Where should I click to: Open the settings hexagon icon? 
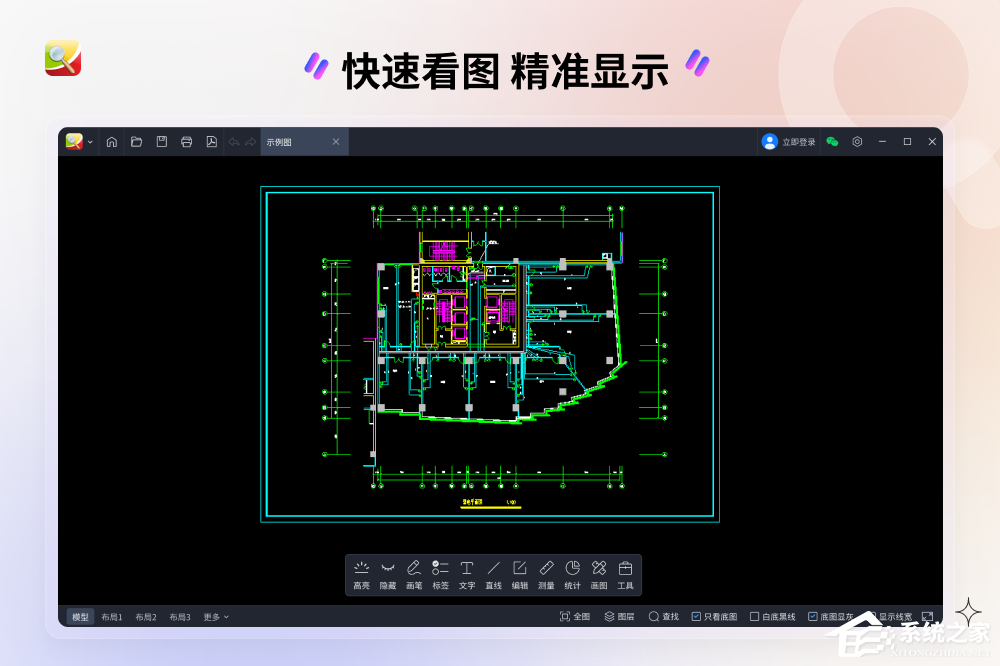(x=857, y=142)
